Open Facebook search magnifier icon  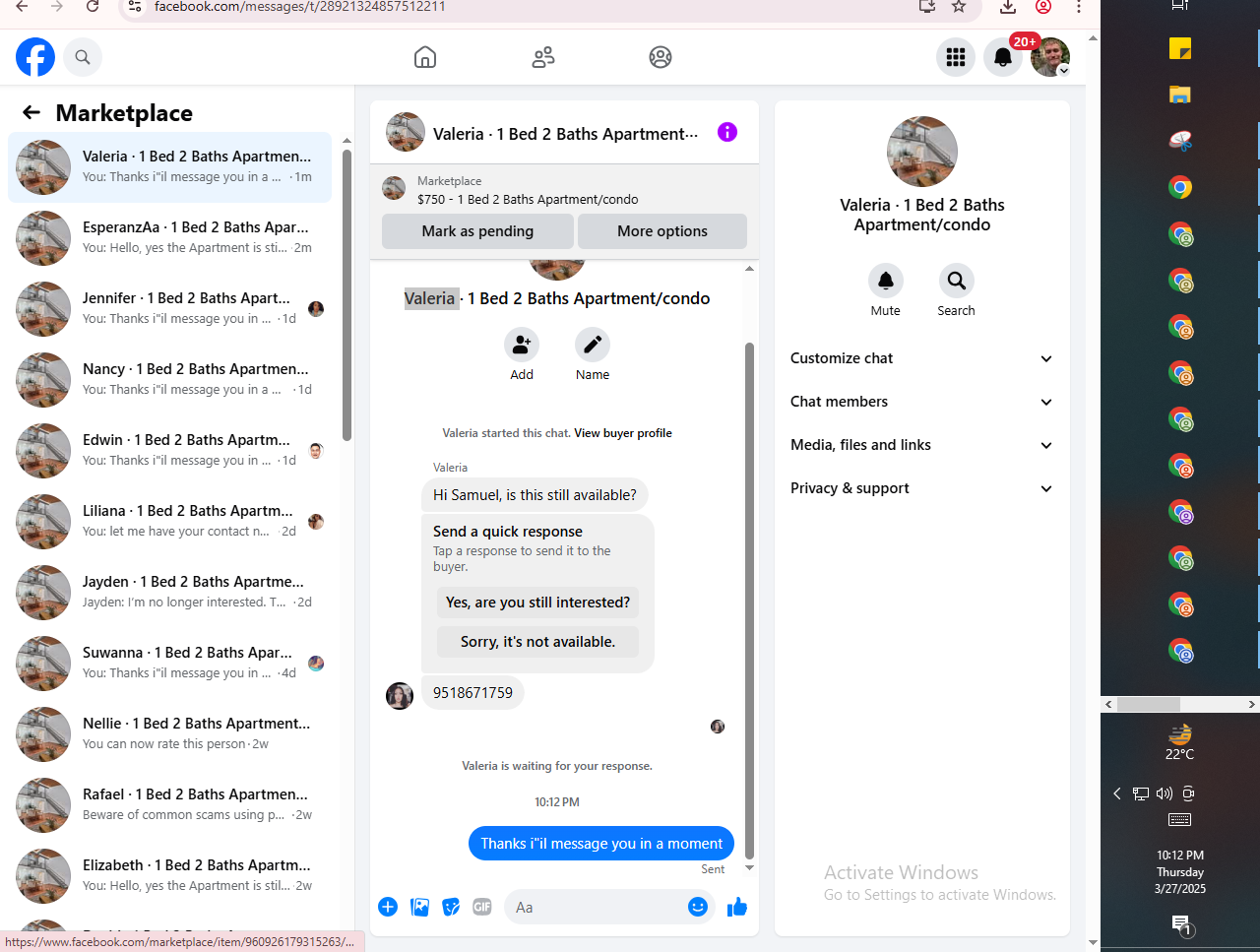pyautogui.click(x=83, y=57)
